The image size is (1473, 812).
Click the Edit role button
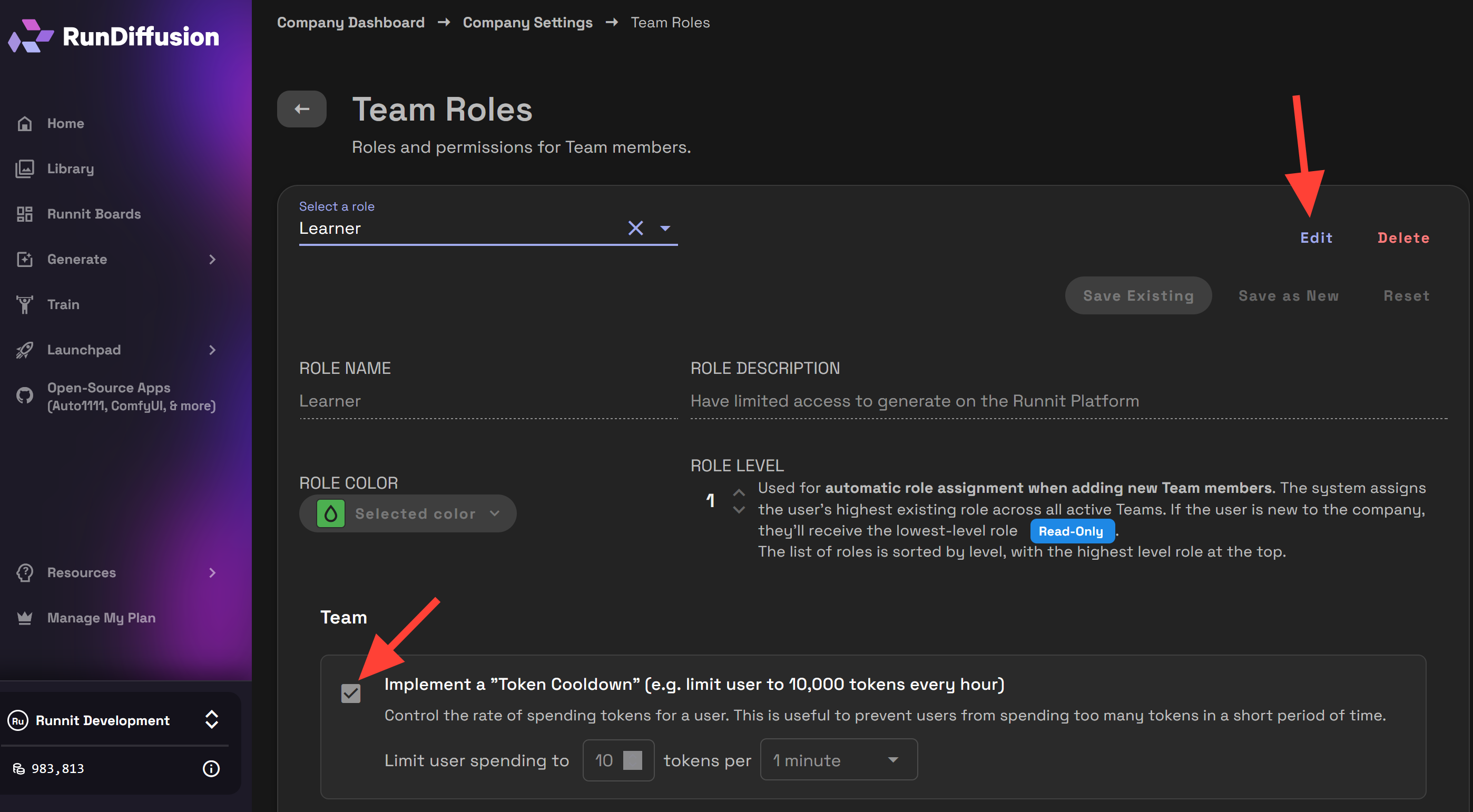[1317, 237]
